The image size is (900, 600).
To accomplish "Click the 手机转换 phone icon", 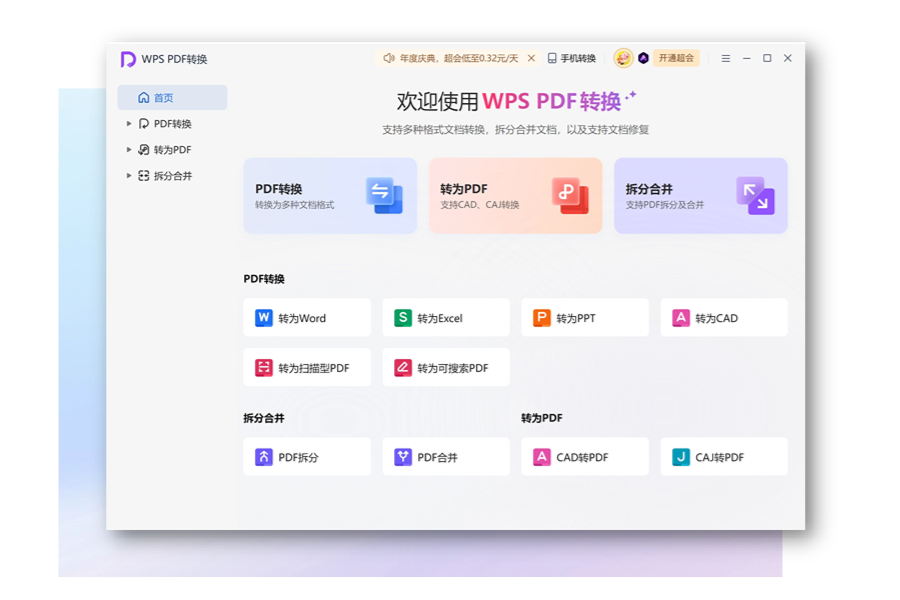I will [552, 58].
